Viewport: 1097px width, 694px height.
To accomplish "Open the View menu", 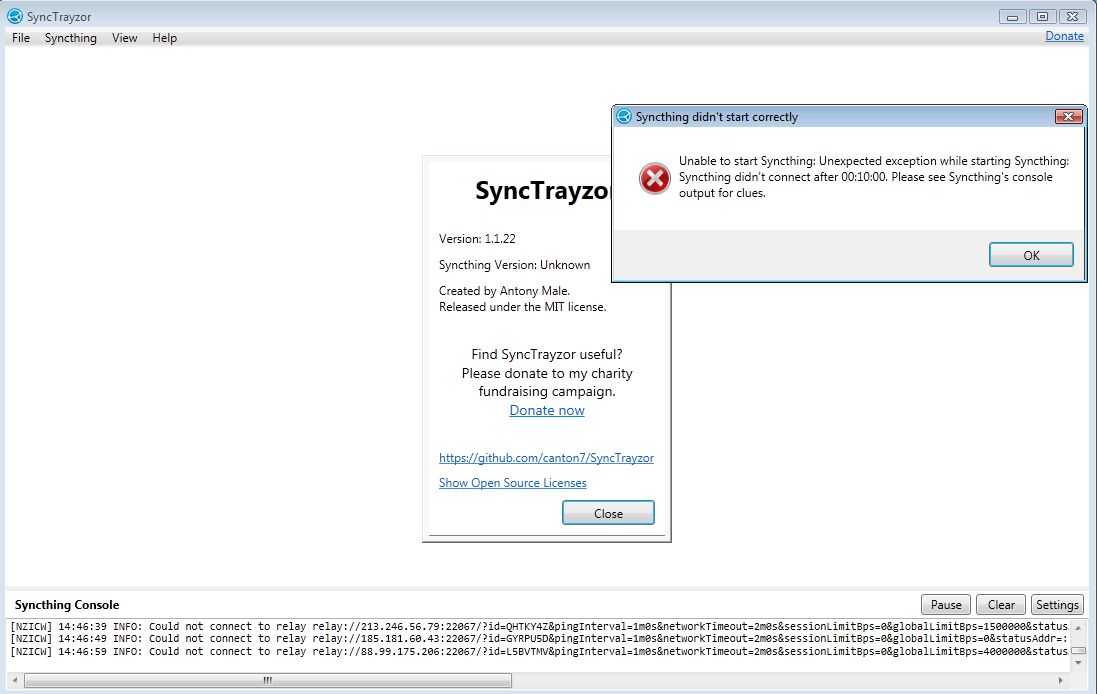I will [x=124, y=38].
